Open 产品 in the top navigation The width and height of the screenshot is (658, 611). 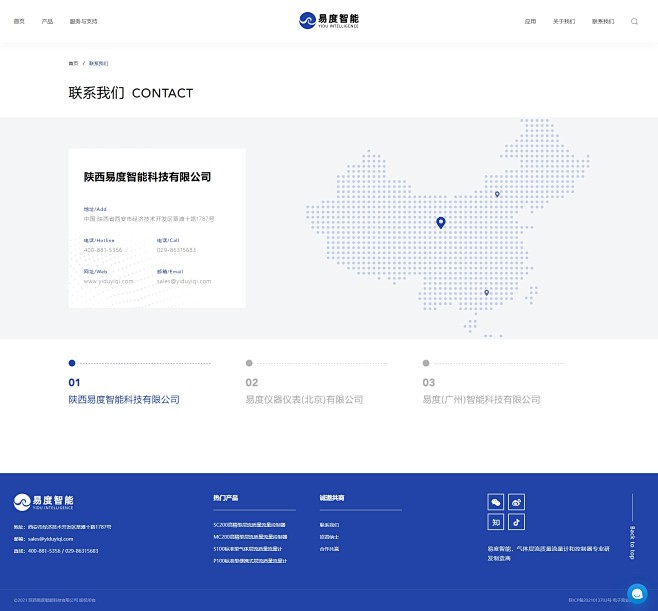(x=47, y=21)
